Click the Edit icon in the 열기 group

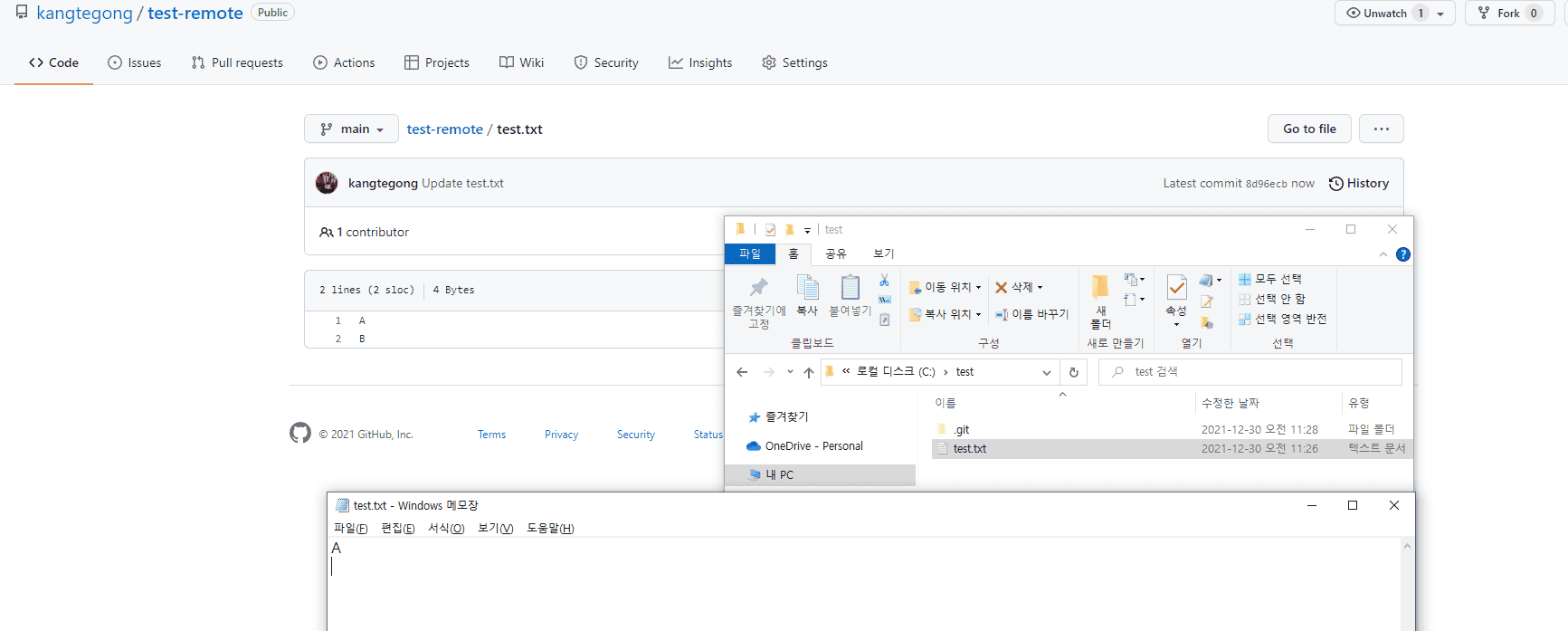(1206, 301)
